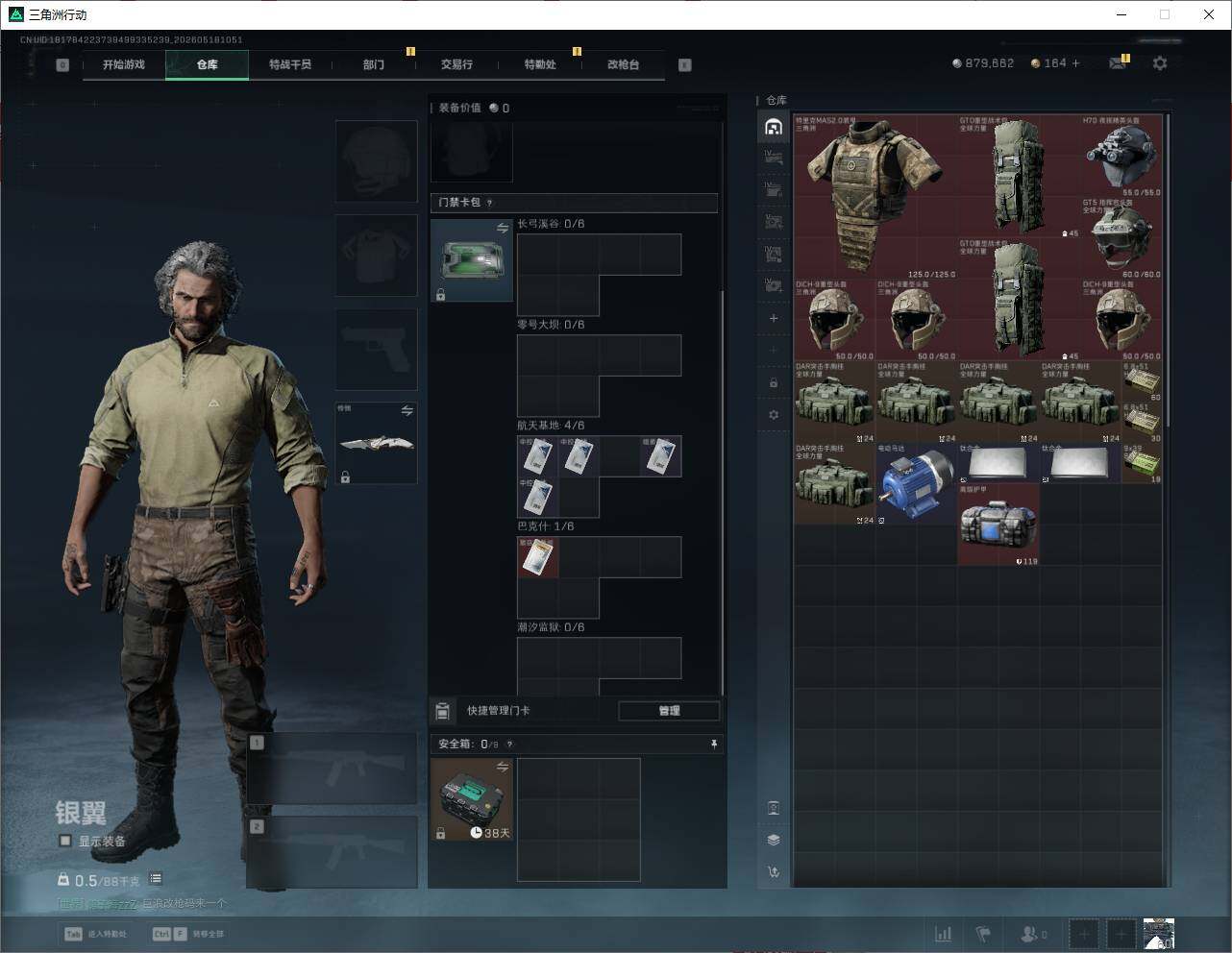Click the 879,862 currency balance
Screen dimensions: 1232x953
[982, 63]
